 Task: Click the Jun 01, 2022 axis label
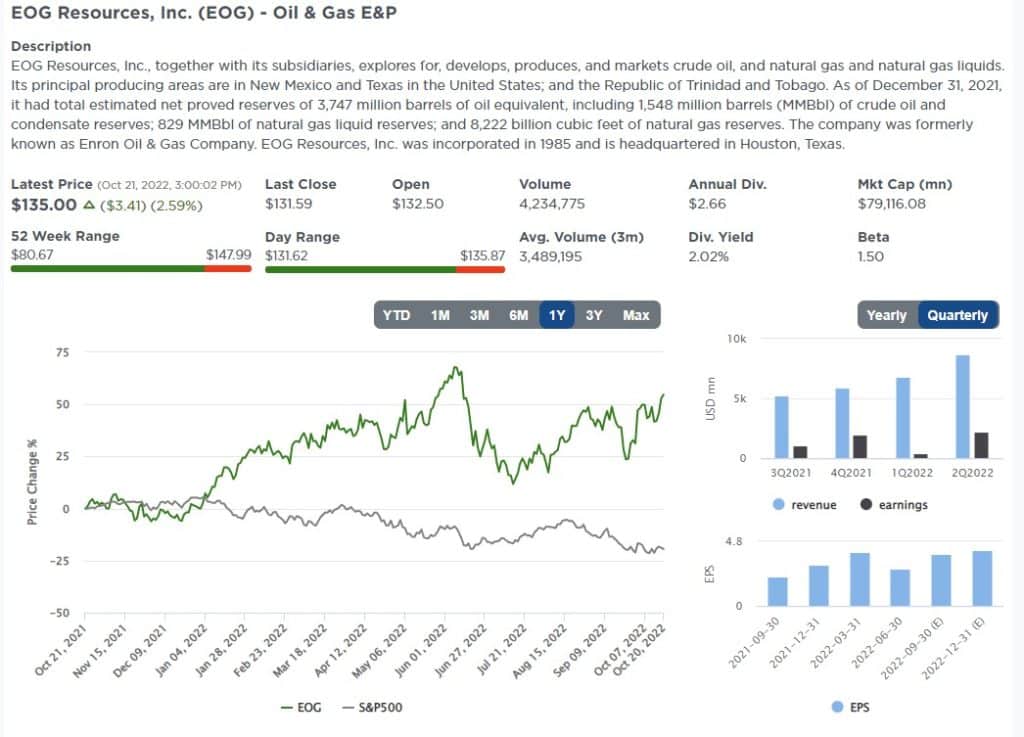(x=423, y=649)
